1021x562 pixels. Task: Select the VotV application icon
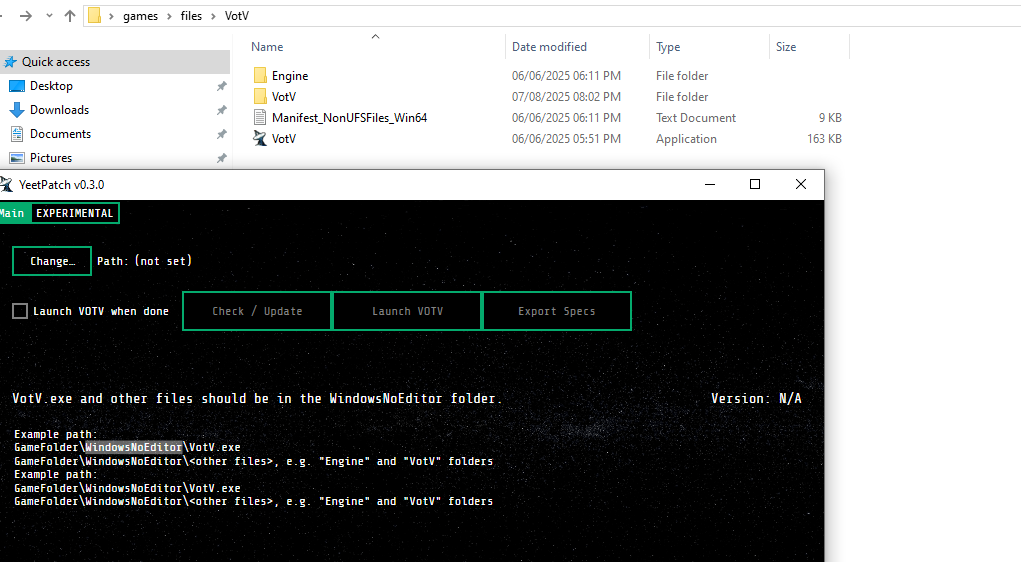(260, 138)
